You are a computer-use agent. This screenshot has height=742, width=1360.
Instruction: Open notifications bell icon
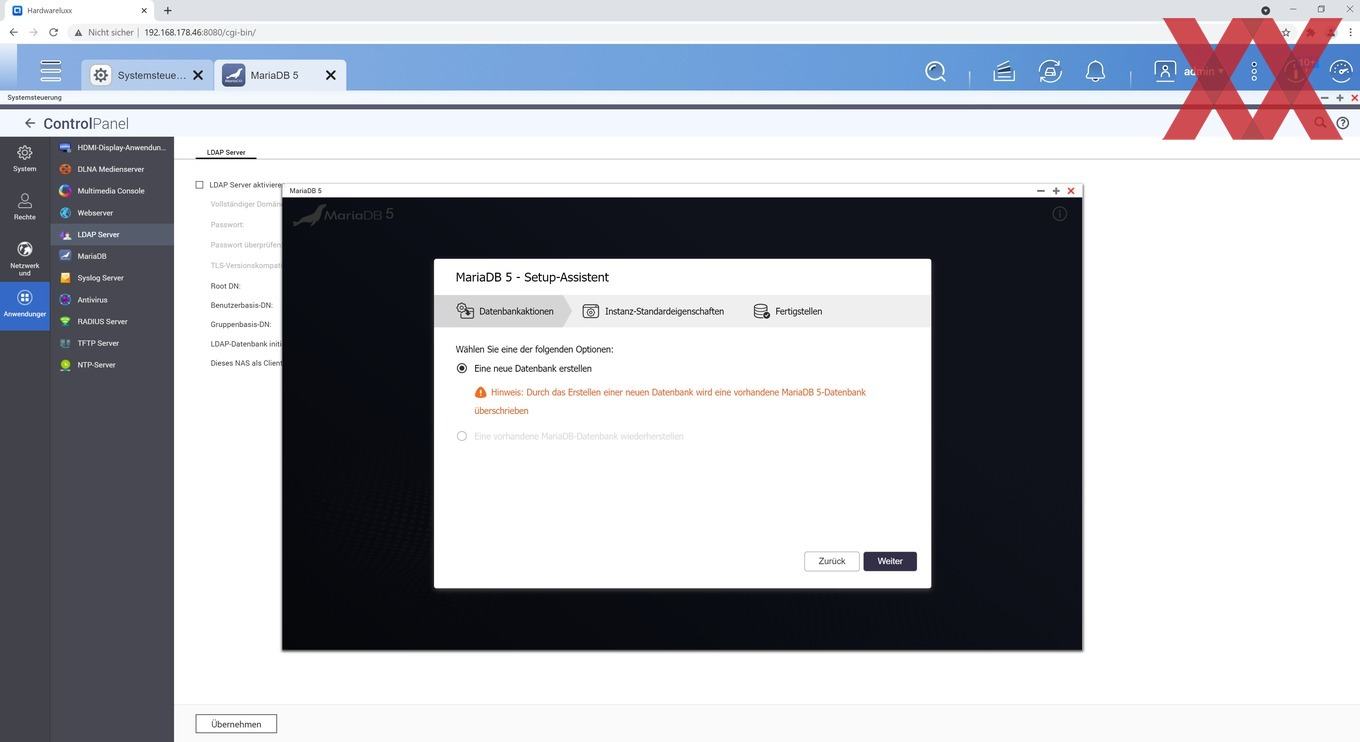coord(1096,72)
